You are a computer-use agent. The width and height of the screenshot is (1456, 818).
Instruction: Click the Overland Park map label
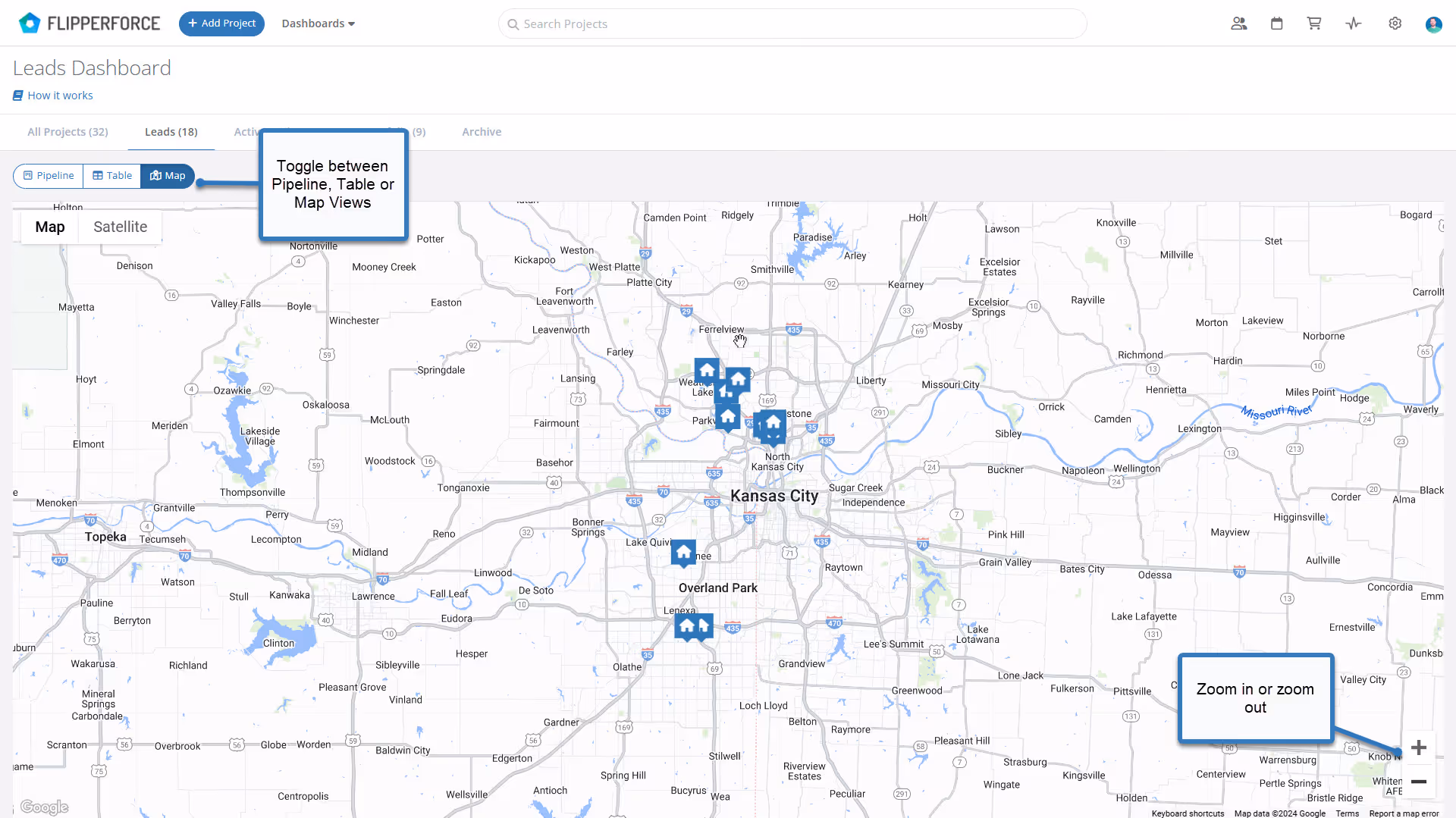pyautogui.click(x=718, y=588)
